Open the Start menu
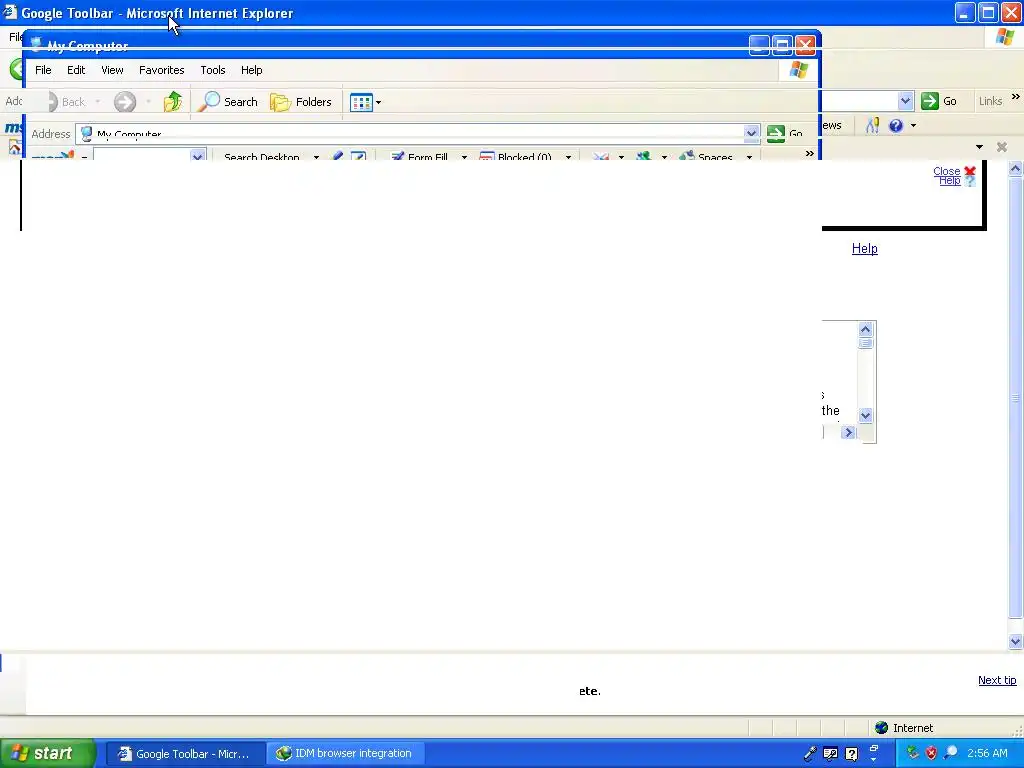 pyautogui.click(x=47, y=754)
